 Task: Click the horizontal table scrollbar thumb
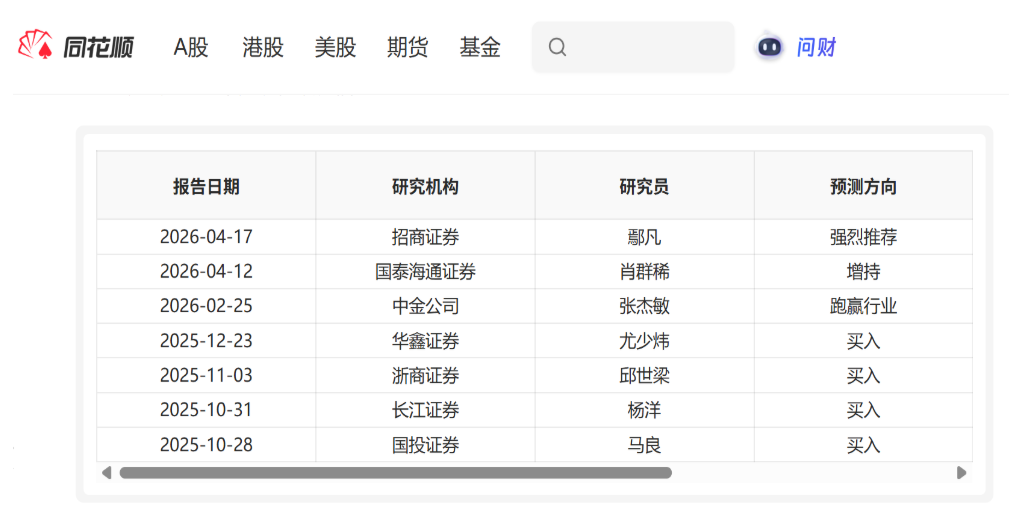(395, 473)
